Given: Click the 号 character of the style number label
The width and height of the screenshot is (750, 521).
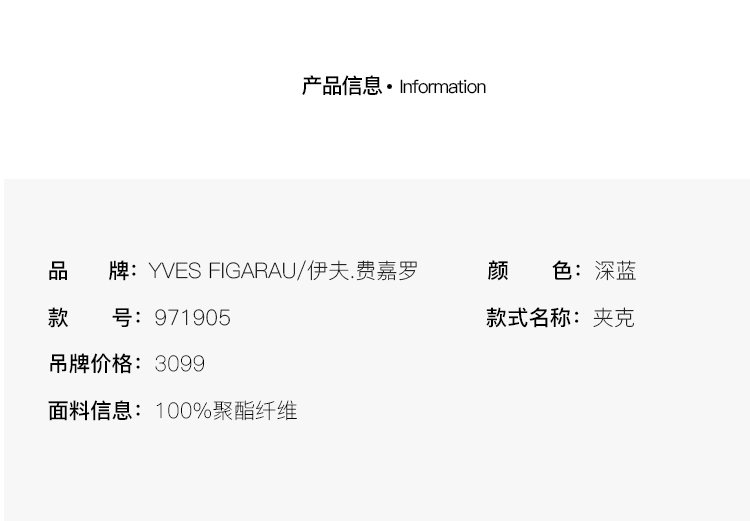Looking at the screenshot, I should point(121,318).
